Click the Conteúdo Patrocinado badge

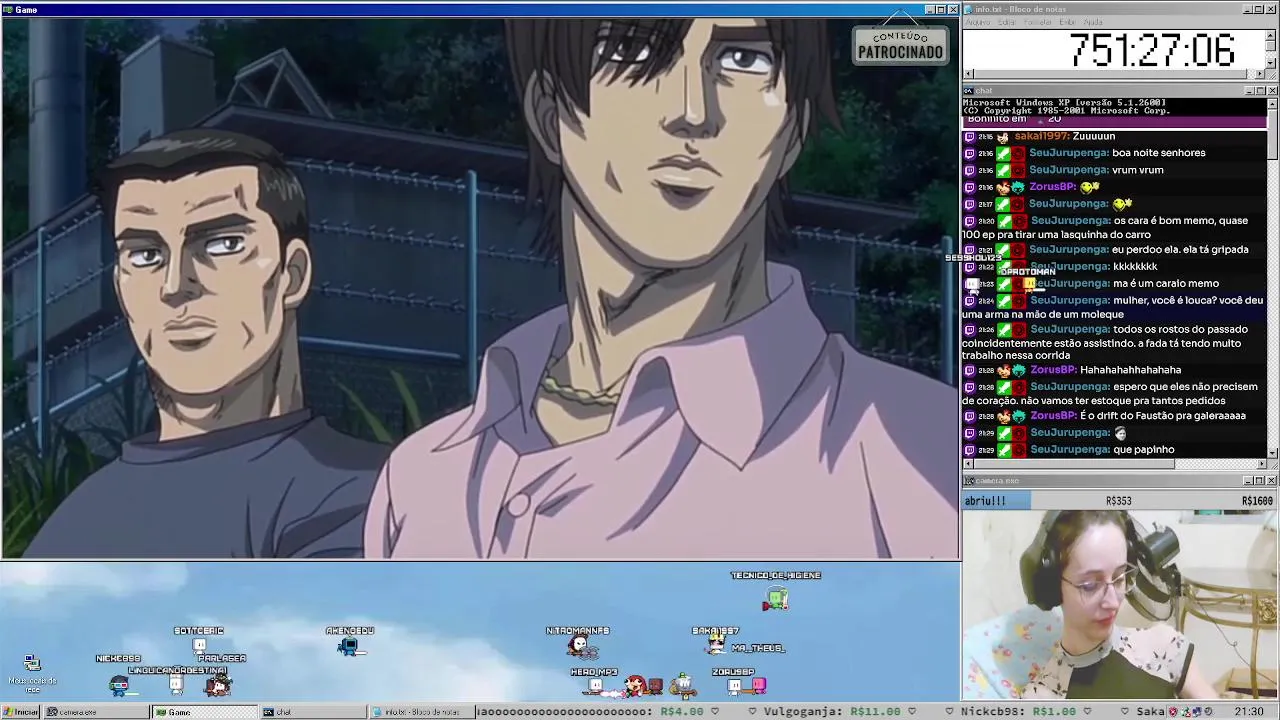tap(900, 45)
